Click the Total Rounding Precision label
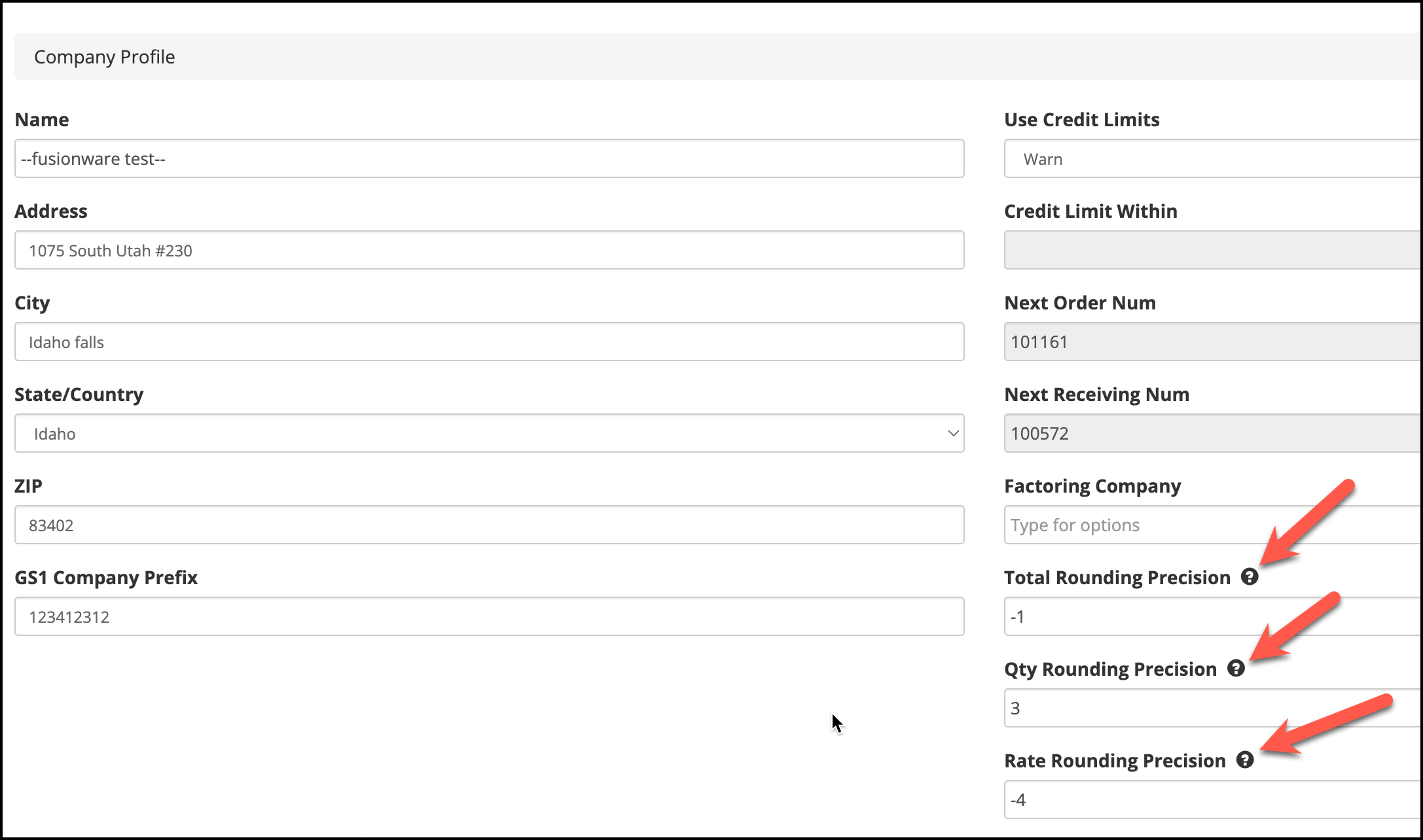Image resolution: width=1423 pixels, height=840 pixels. click(1117, 578)
